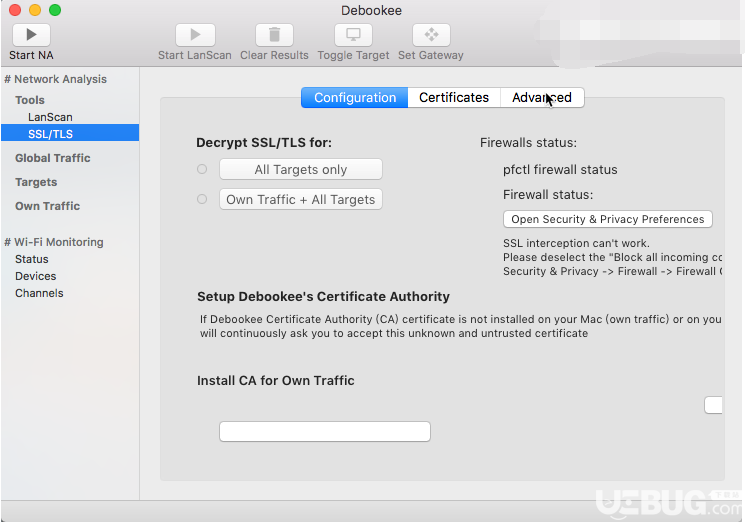Zoom Debookee with the green button
The width and height of the screenshot is (745, 524).
(x=55, y=10)
